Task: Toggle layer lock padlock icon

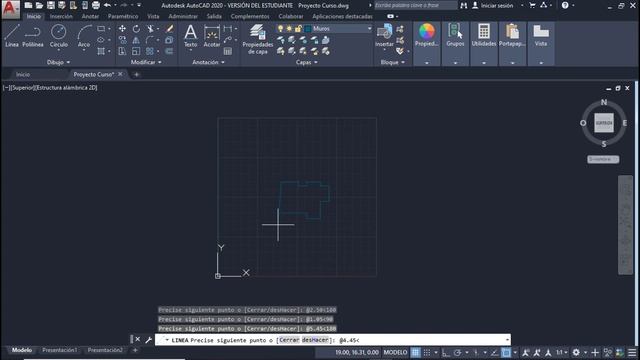Action: (x=298, y=29)
